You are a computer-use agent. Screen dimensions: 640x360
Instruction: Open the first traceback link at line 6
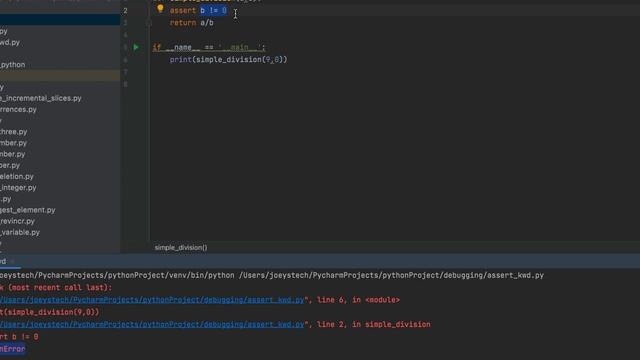(152, 300)
